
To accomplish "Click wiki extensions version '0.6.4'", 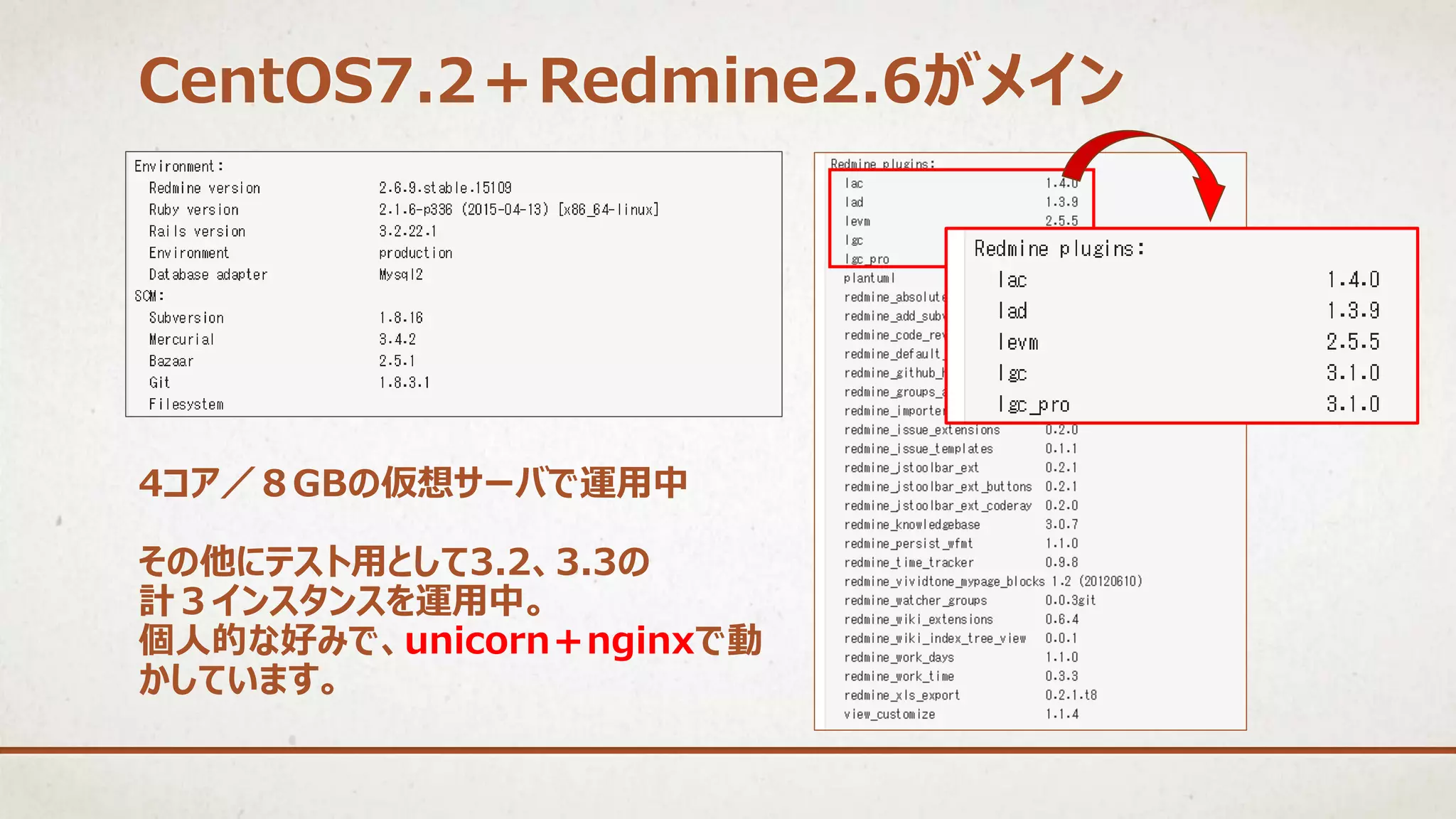I will coord(1061,620).
